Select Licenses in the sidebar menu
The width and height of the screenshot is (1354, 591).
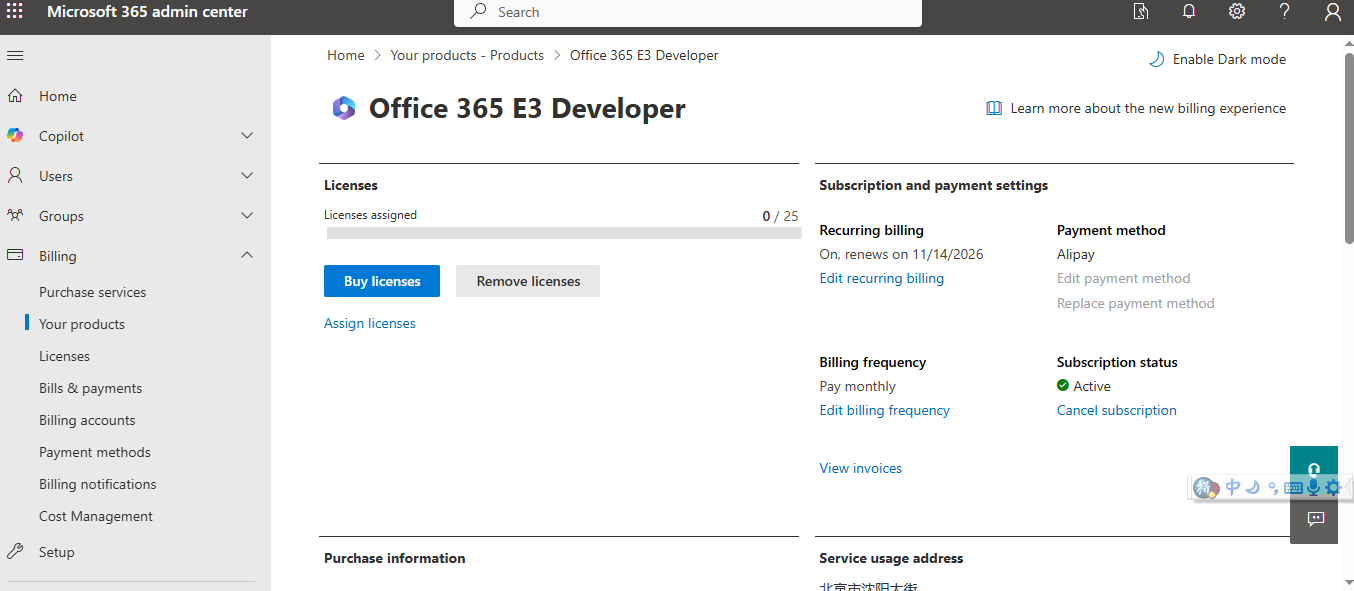tap(64, 355)
